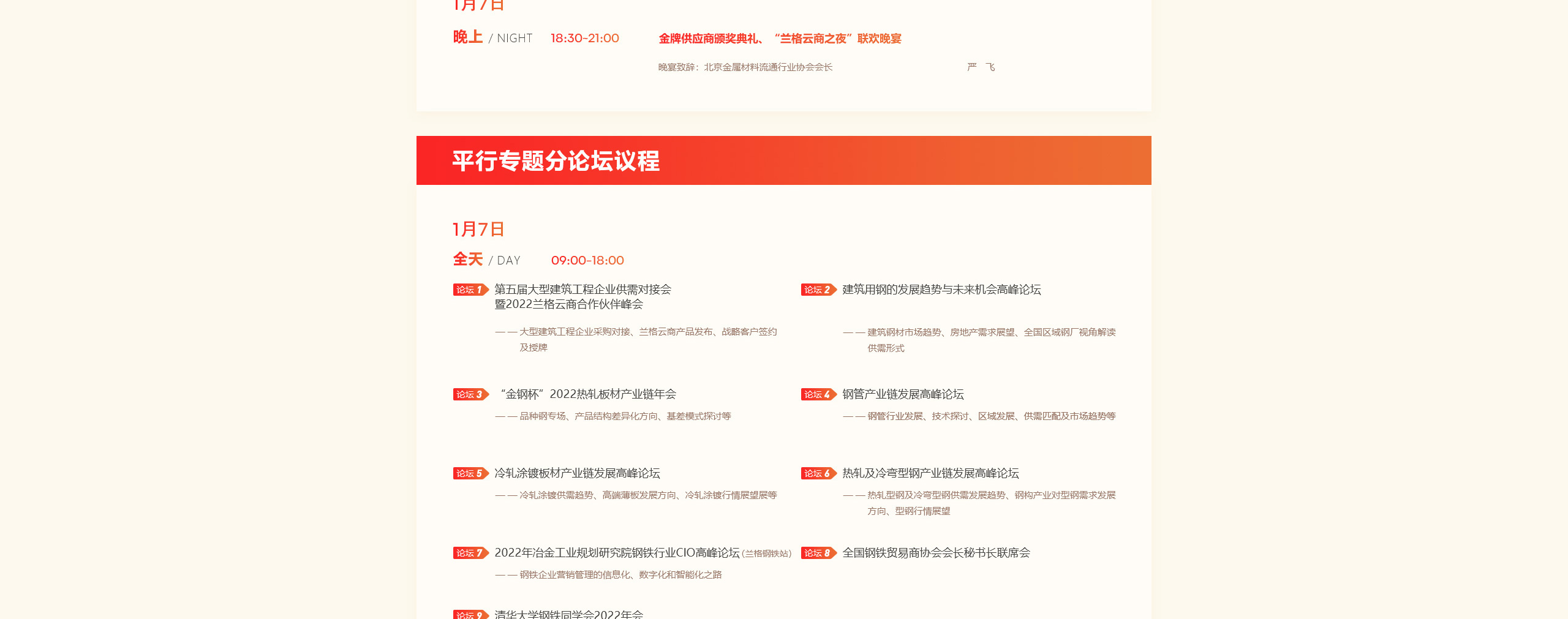Click the 论坛 7 badge icon
This screenshot has width=1568, height=619.
470,553
